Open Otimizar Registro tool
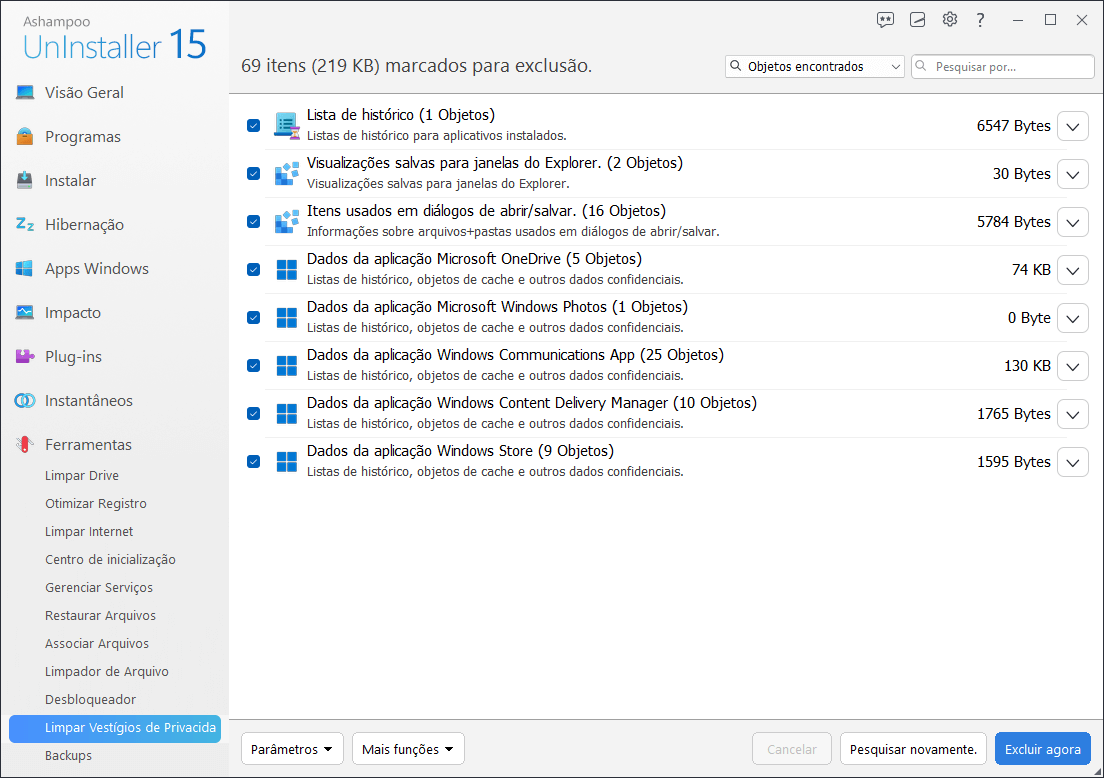The image size is (1104, 778). click(x=96, y=503)
